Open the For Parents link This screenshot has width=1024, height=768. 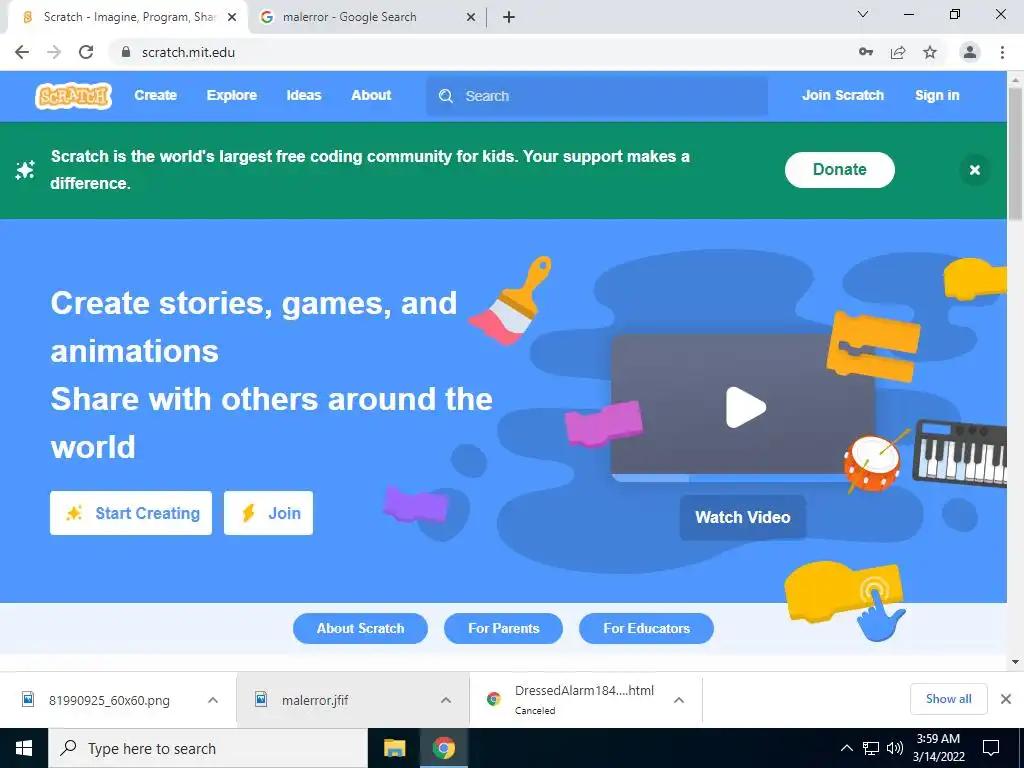(x=503, y=628)
